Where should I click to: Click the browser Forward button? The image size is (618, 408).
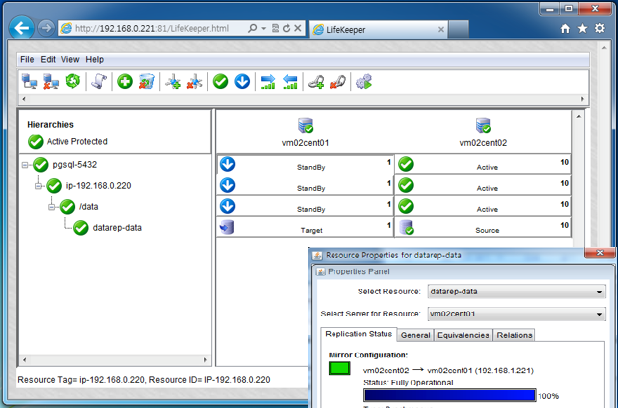pyautogui.click(x=46, y=28)
